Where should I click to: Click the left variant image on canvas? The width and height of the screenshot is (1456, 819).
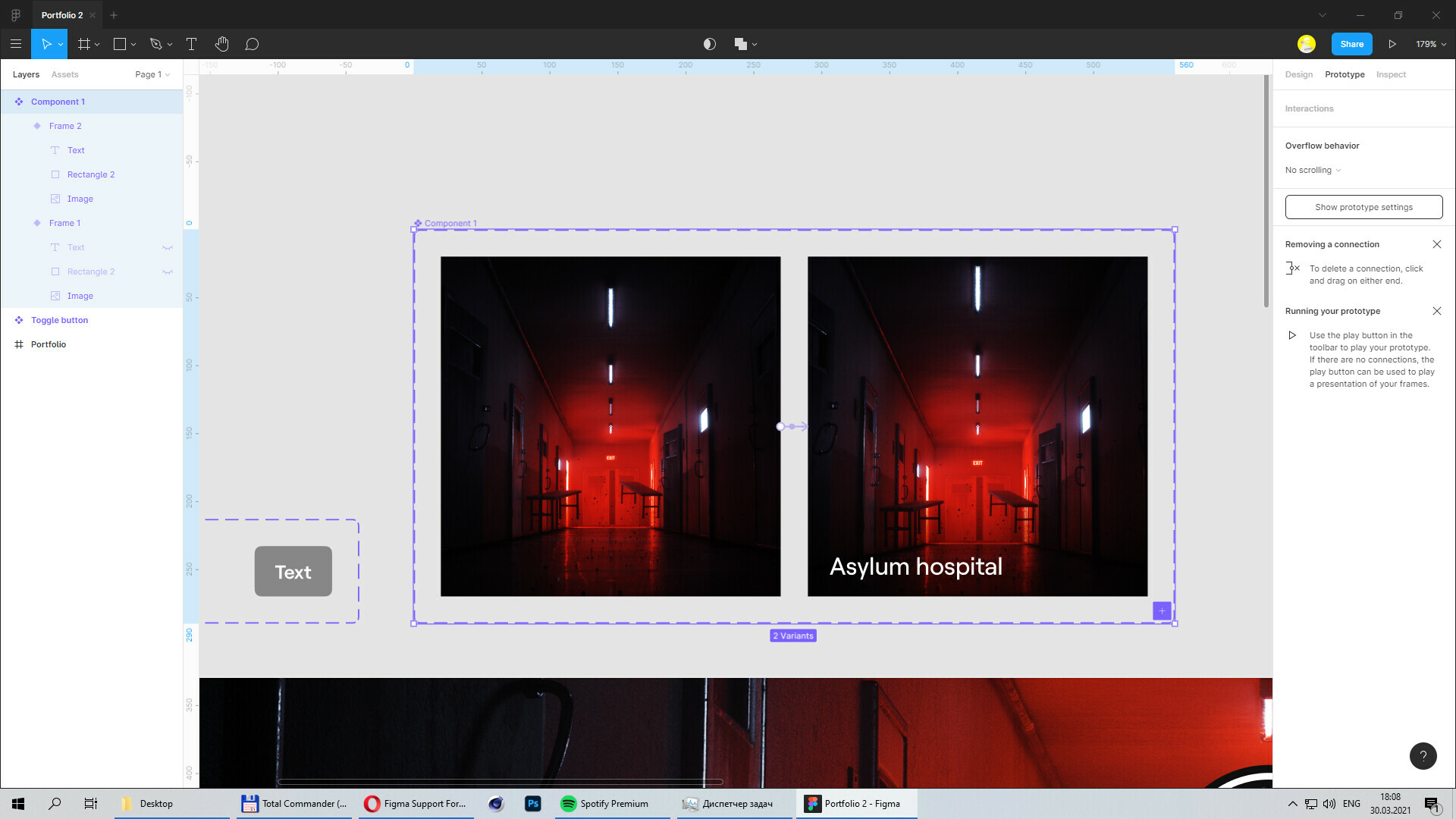coord(610,426)
